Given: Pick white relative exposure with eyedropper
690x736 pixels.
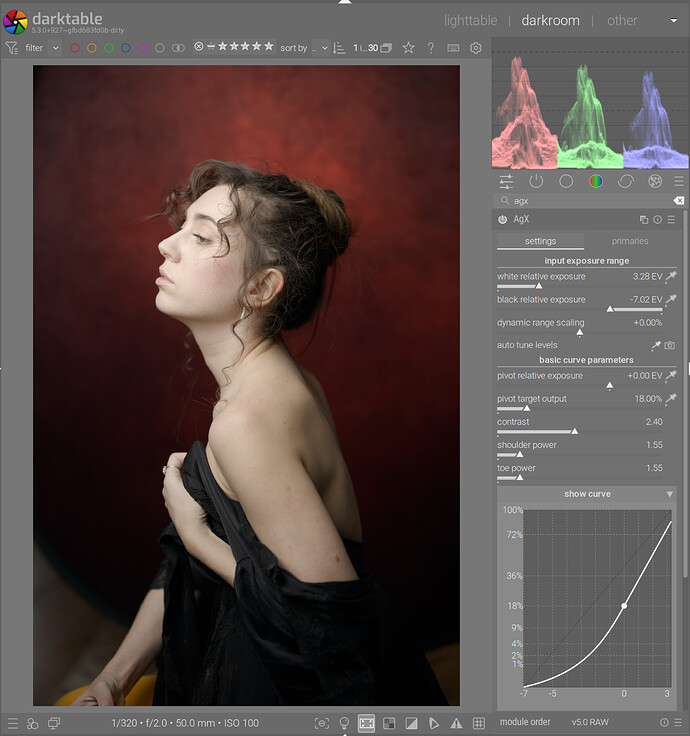Looking at the screenshot, I should coord(671,276).
